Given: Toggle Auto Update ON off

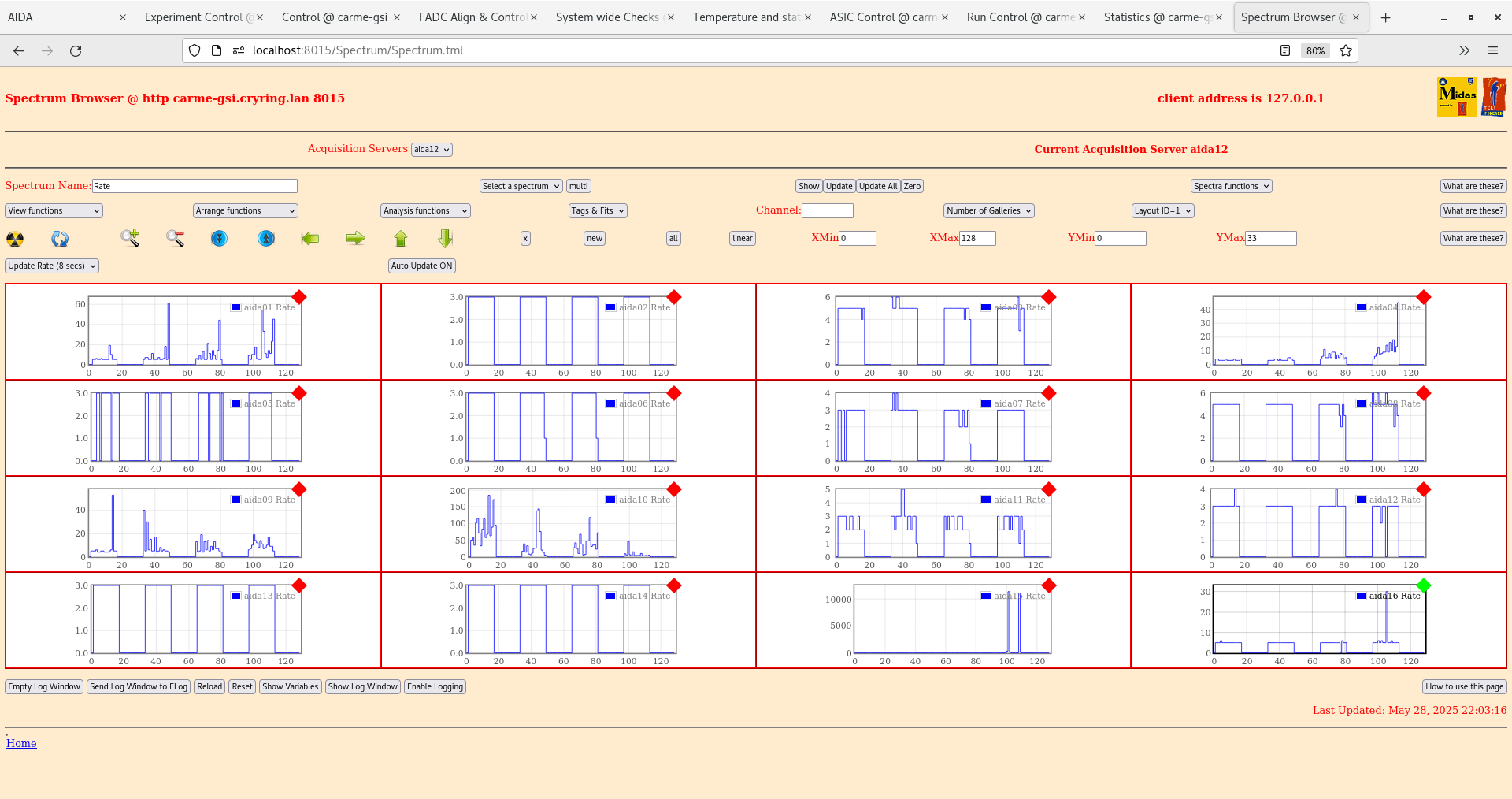Looking at the screenshot, I should 421,266.
